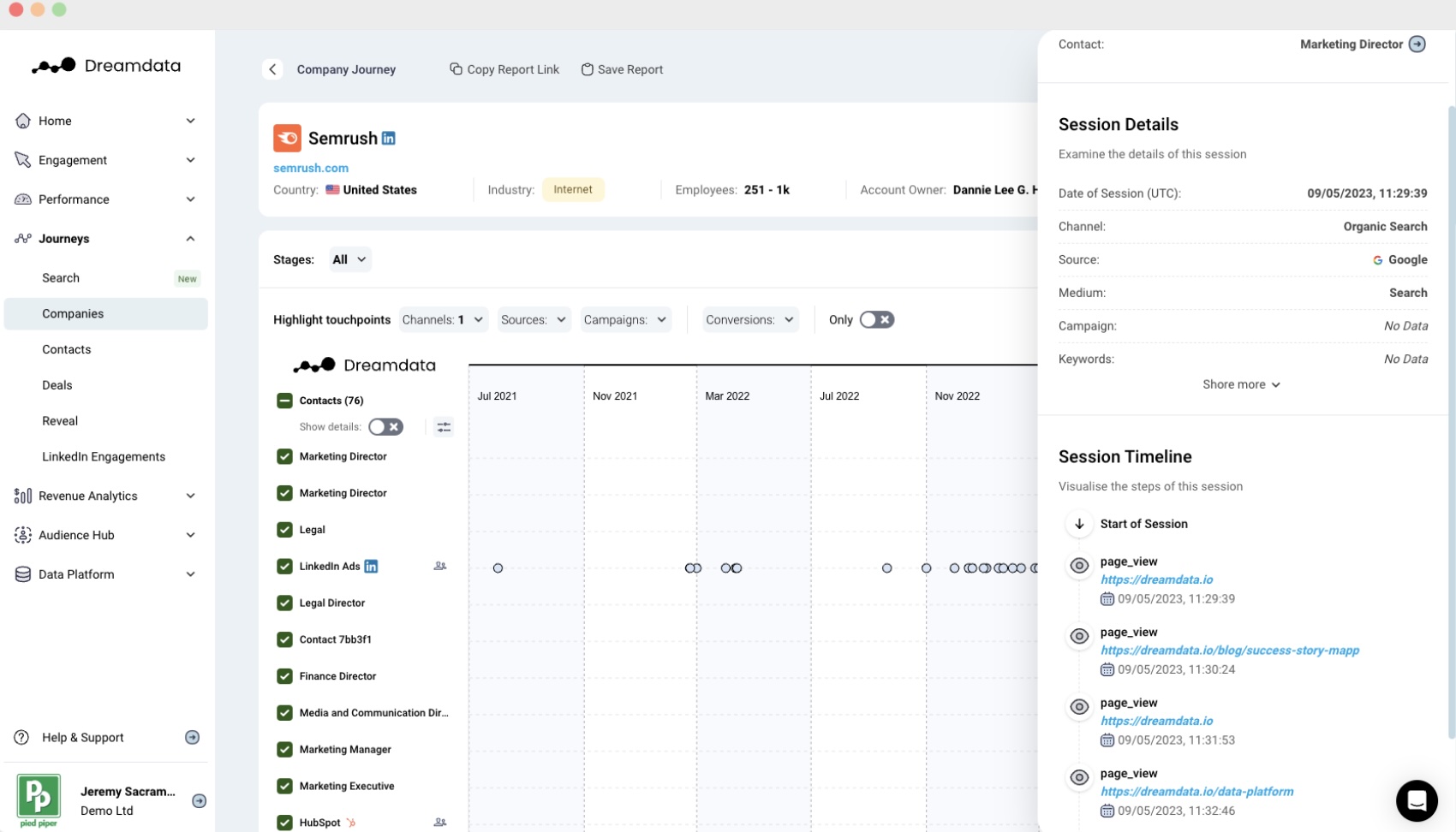Image resolution: width=1456 pixels, height=832 pixels.
Task: Click the Home house icon
Action: (x=23, y=121)
